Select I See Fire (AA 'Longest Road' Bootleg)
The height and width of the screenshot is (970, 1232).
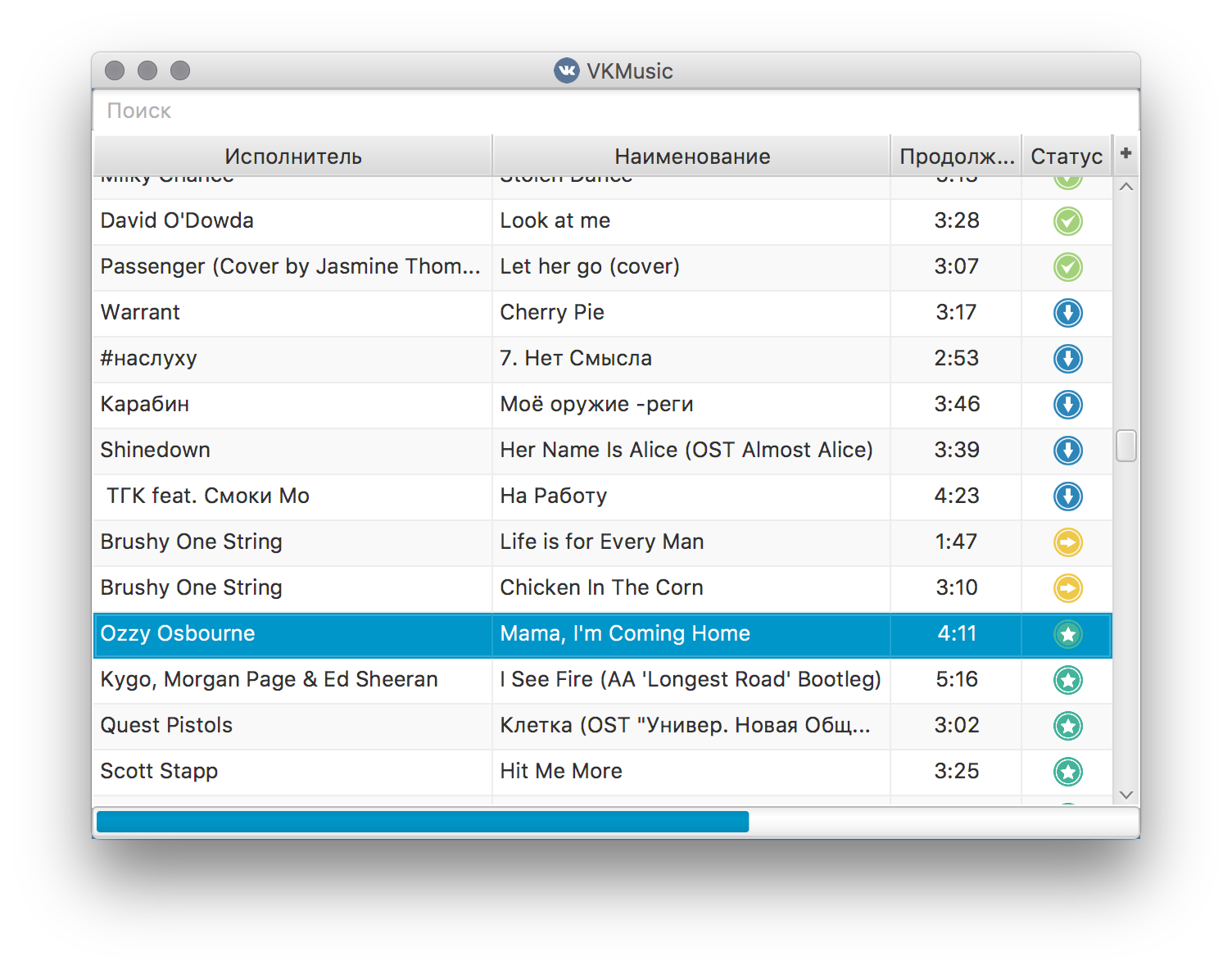point(691,680)
